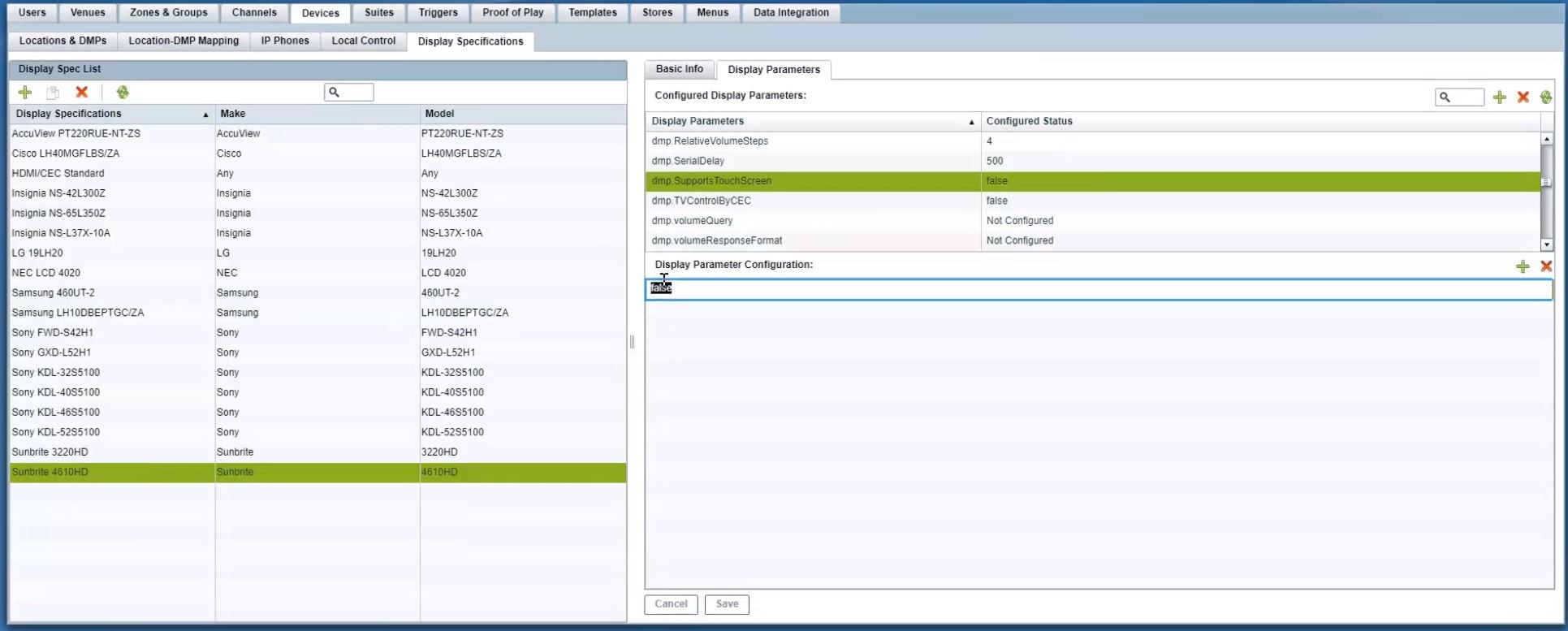Sort by Display Specifications column arrow

click(205, 115)
